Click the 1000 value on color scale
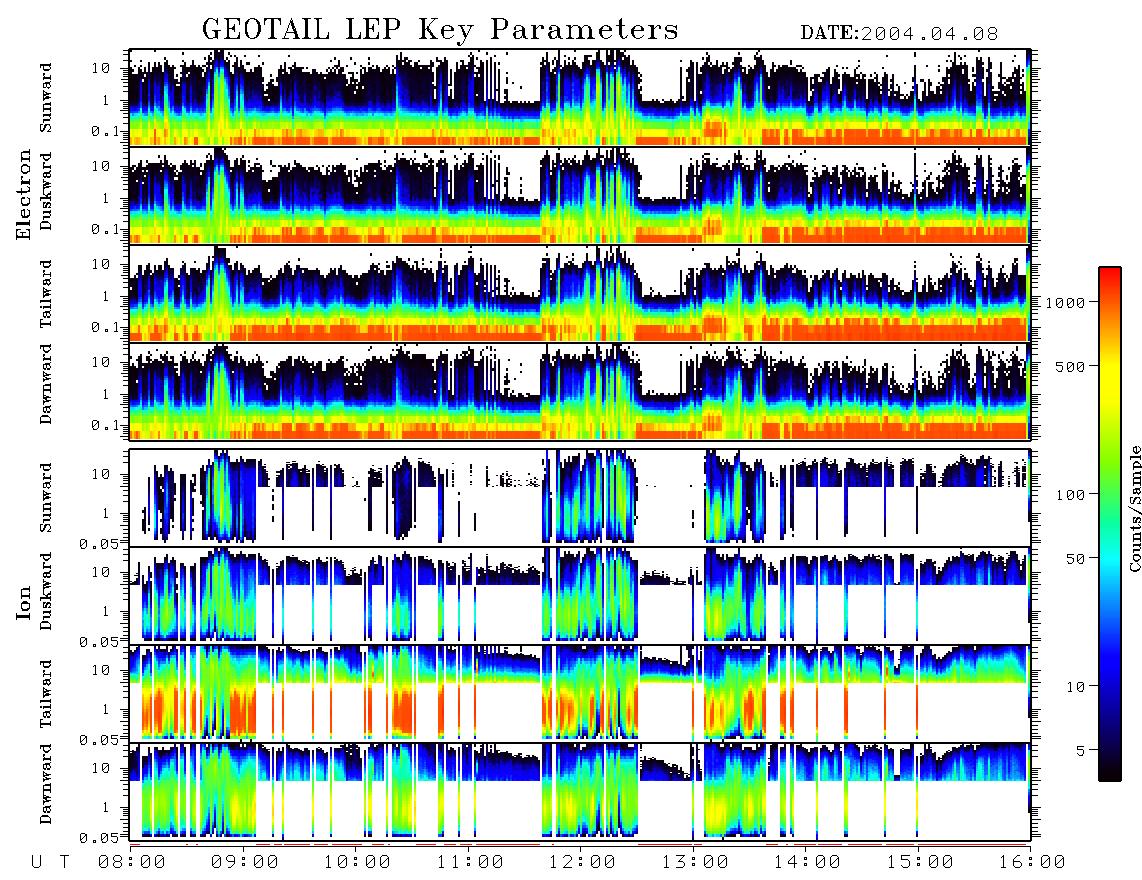 click(x=1065, y=302)
